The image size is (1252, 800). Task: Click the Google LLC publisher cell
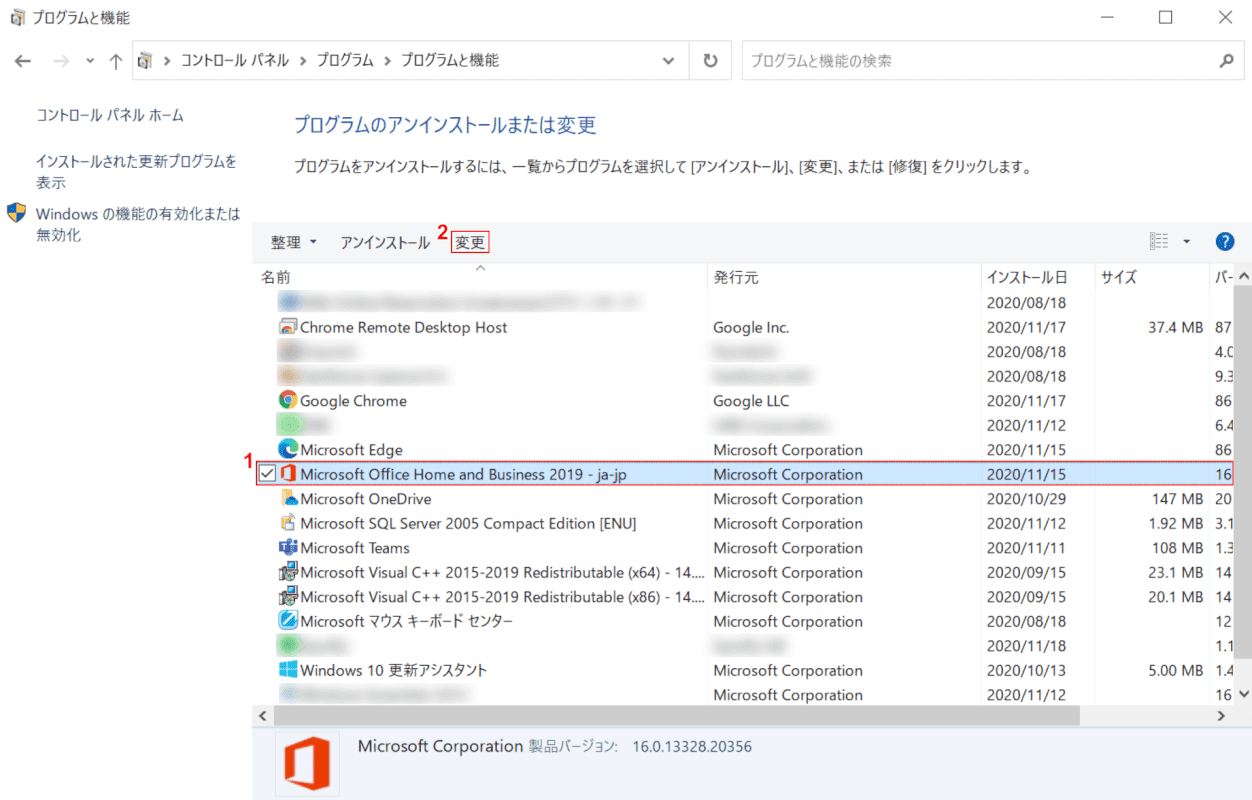(751, 401)
